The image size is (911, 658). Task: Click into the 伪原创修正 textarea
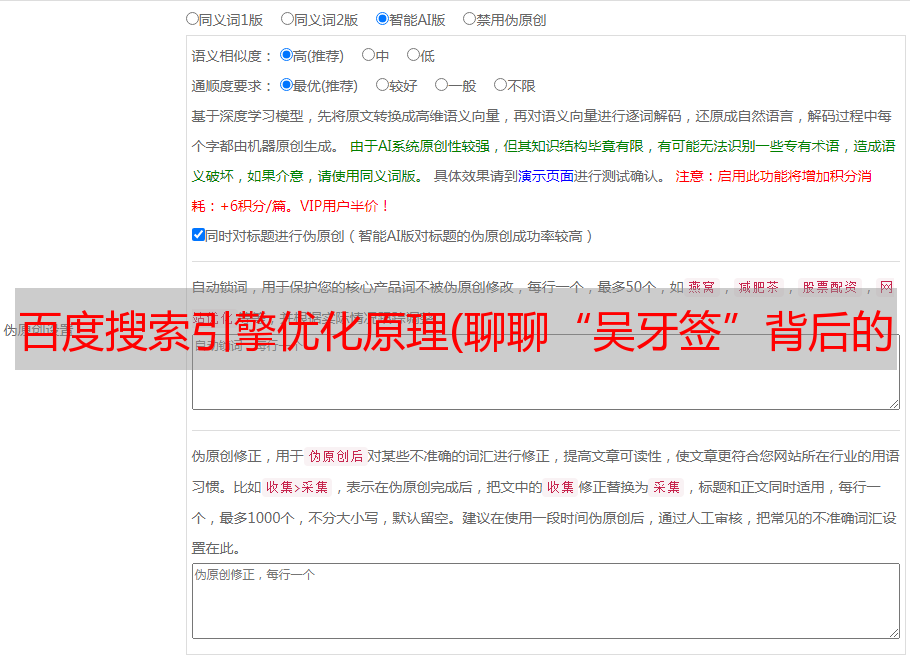(546, 601)
